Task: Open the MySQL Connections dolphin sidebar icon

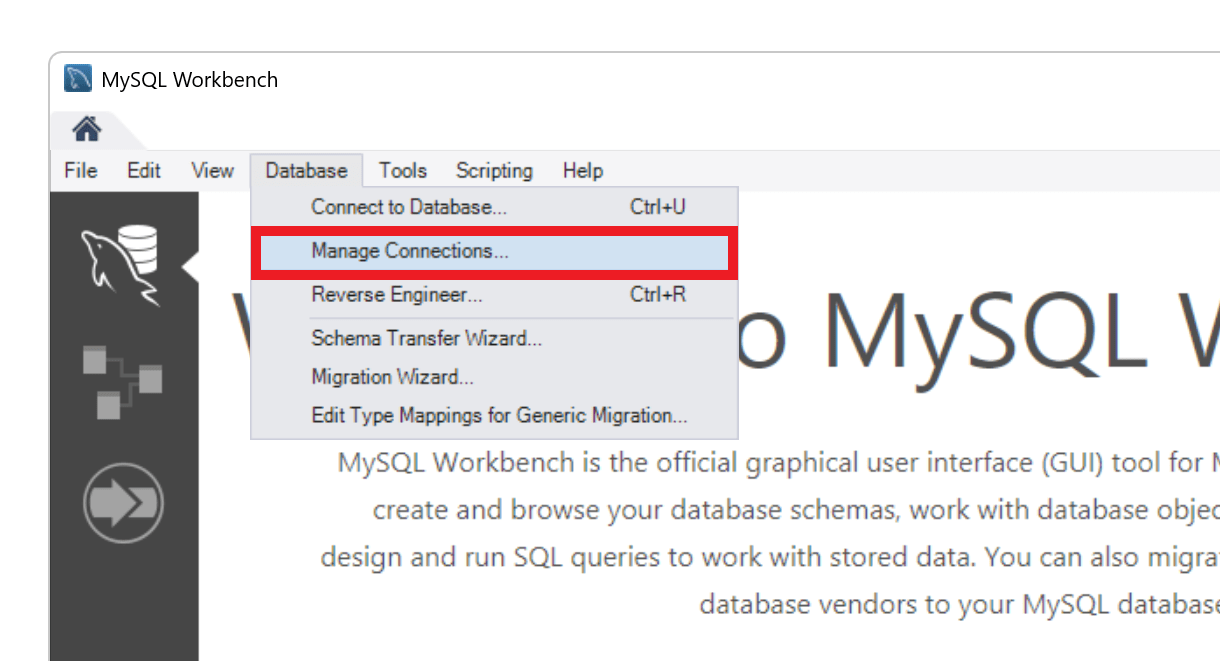Action: tap(121, 265)
